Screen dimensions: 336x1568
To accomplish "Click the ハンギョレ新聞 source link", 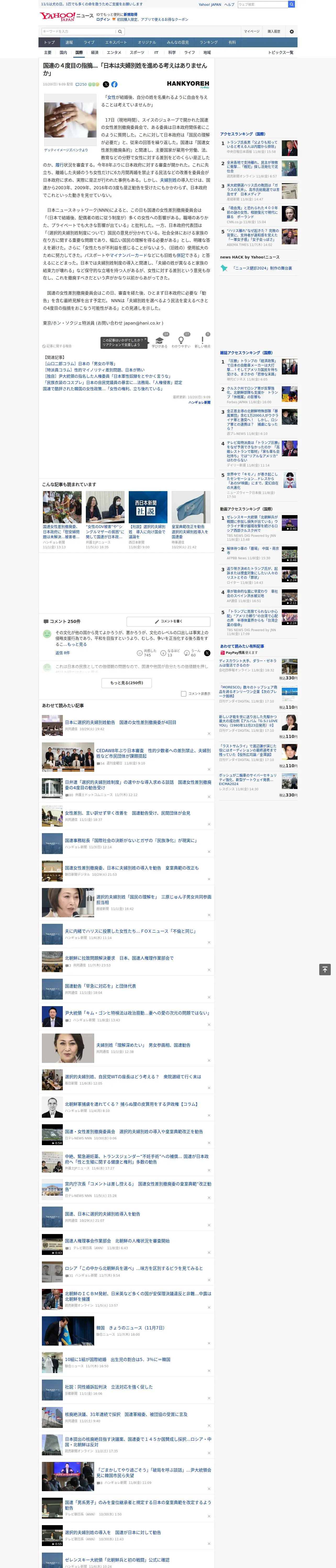I will point(199,402).
